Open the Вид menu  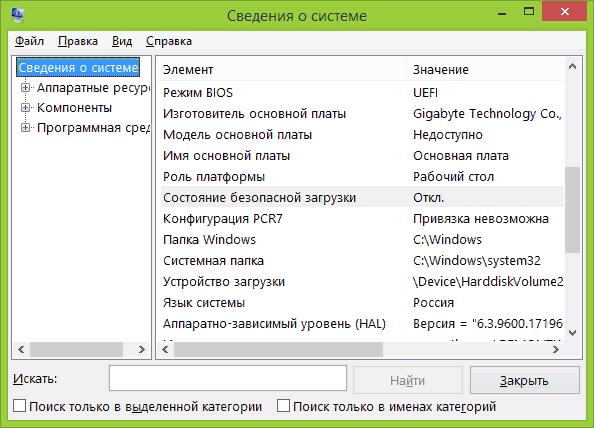click(122, 41)
